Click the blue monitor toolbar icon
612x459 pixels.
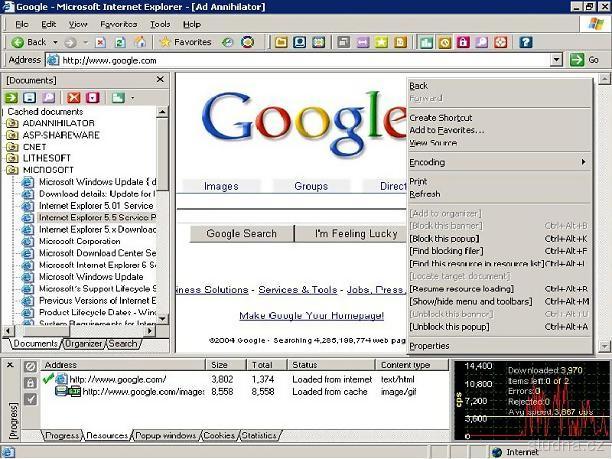coord(299,42)
